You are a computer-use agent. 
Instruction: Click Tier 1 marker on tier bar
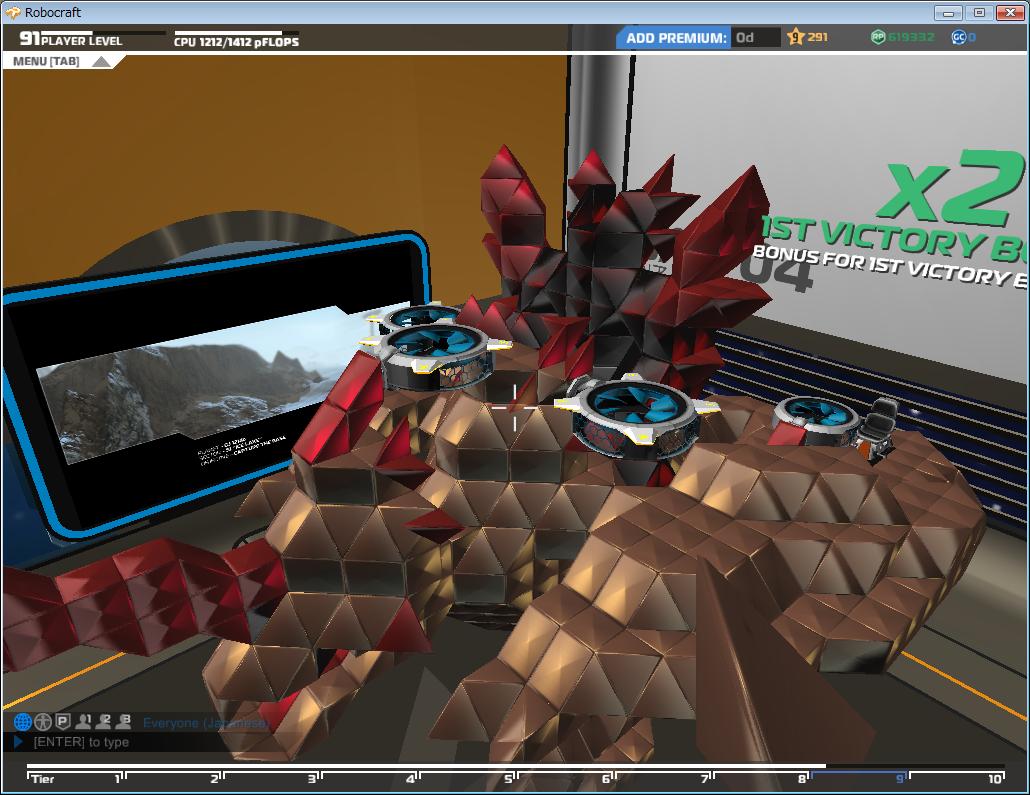(x=118, y=779)
